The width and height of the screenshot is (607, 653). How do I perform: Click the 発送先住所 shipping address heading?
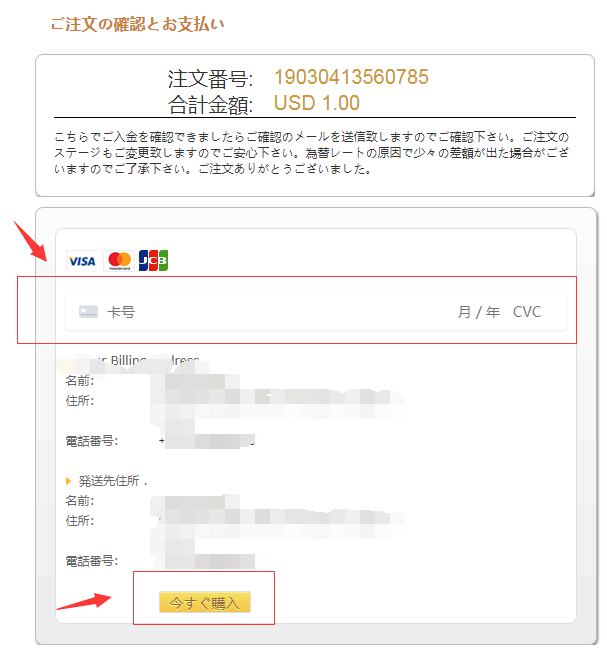[109, 481]
